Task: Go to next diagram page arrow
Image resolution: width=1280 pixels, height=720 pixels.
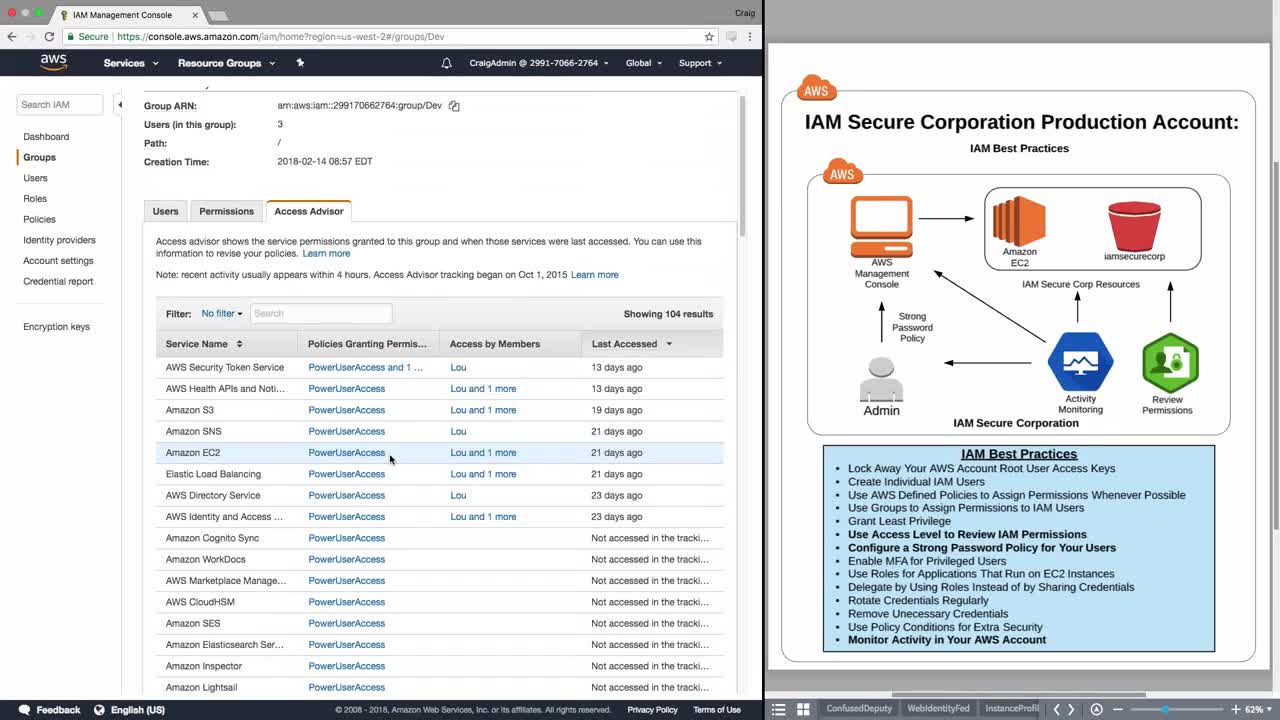Action: tap(1071, 709)
